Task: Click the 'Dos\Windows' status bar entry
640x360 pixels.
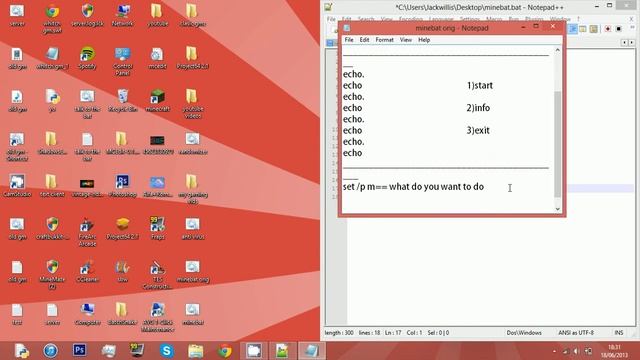Action: point(524,333)
